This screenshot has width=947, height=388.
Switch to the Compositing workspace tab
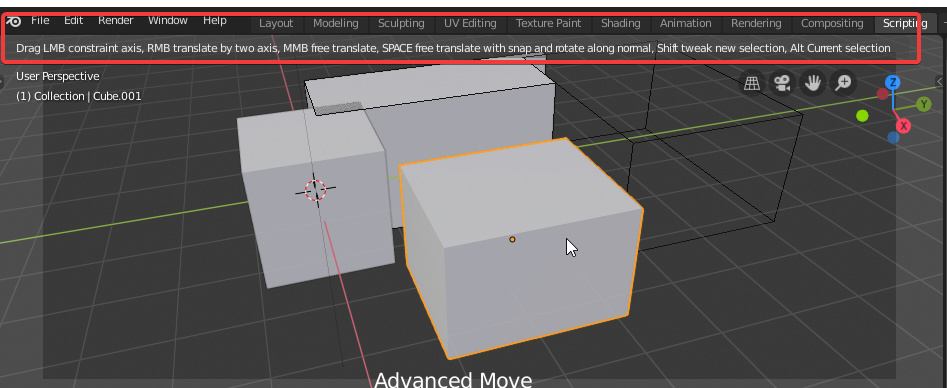(x=832, y=24)
